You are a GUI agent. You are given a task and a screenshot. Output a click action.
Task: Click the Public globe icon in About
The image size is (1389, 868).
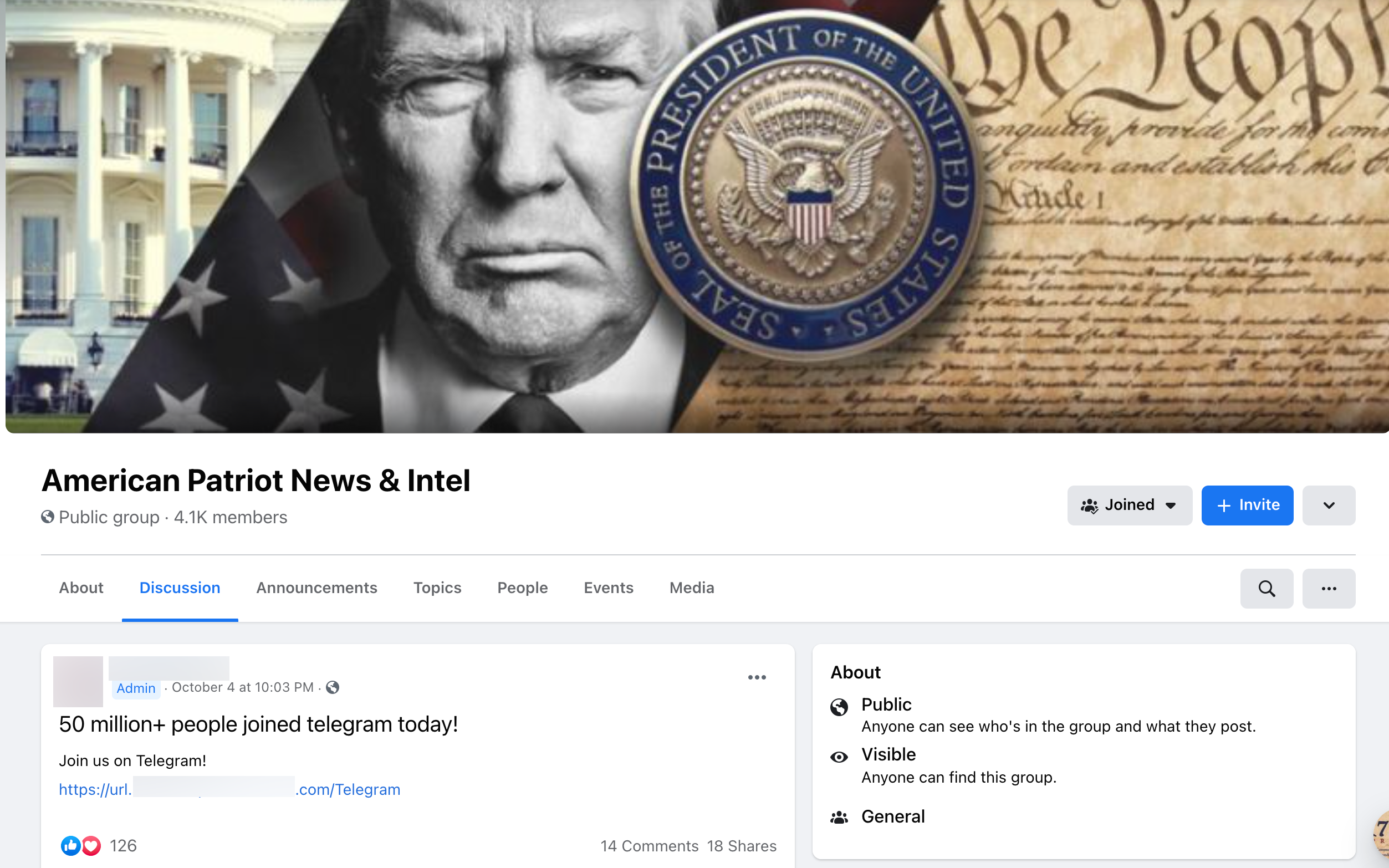tap(839, 707)
